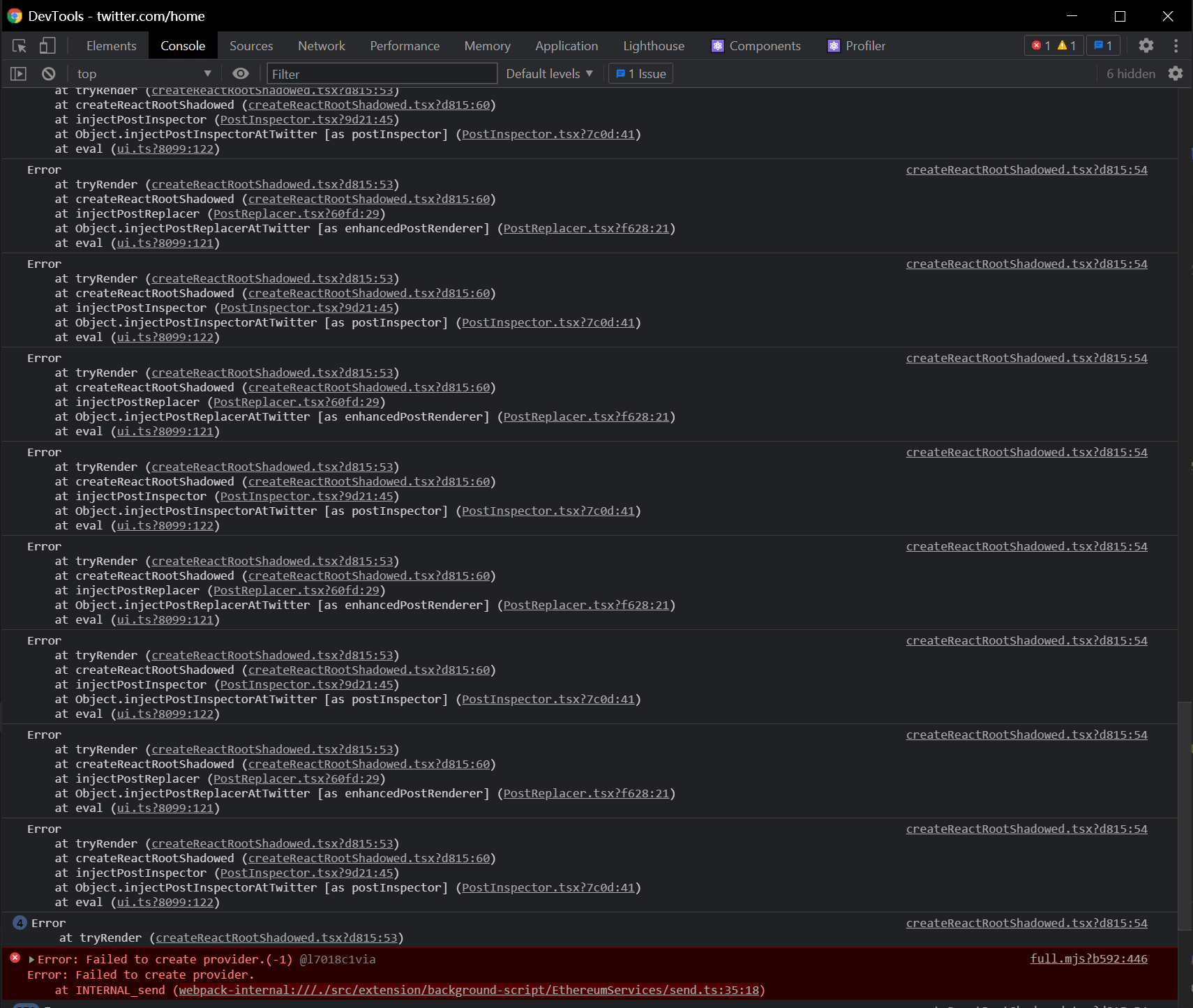Show the console sidebar panel

point(19,74)
